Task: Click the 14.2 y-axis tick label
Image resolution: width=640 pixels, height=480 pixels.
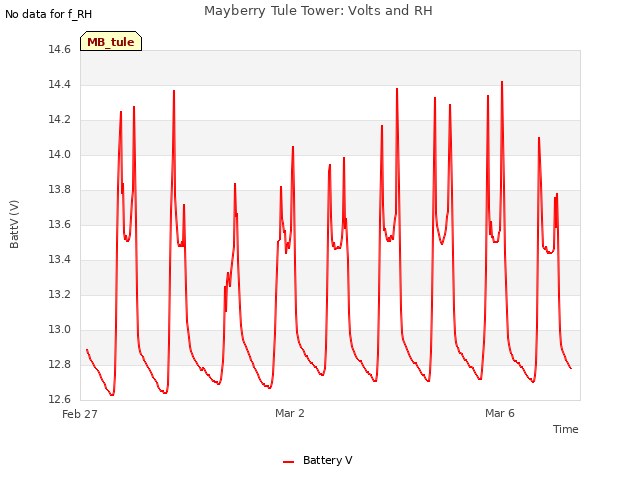Action: [60, 120]
